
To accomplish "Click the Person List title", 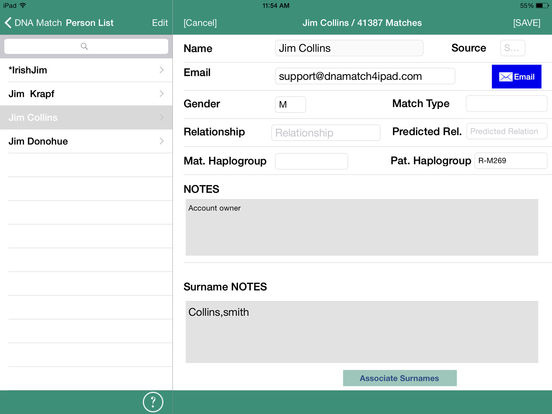I will [x=89, y=23].
